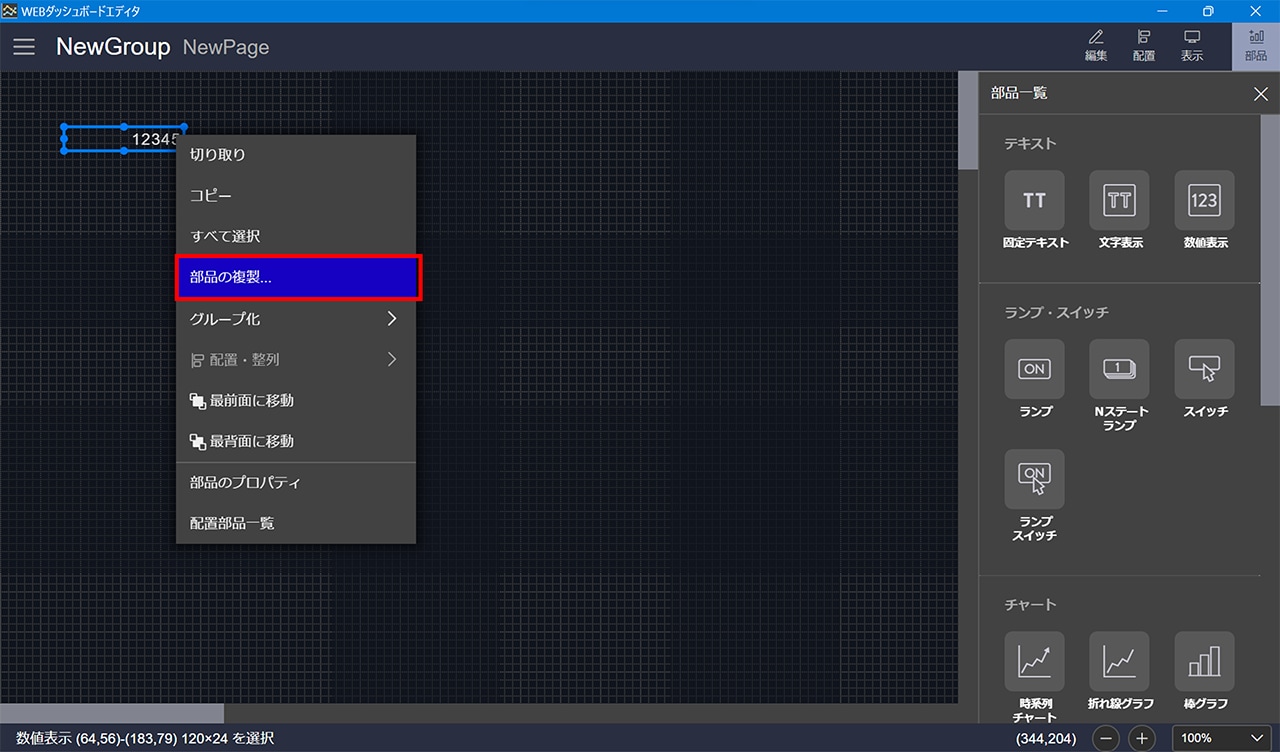The image size is (1280, 752).
Task: Click the zoom out minus button
Action: click(1106, 738)
